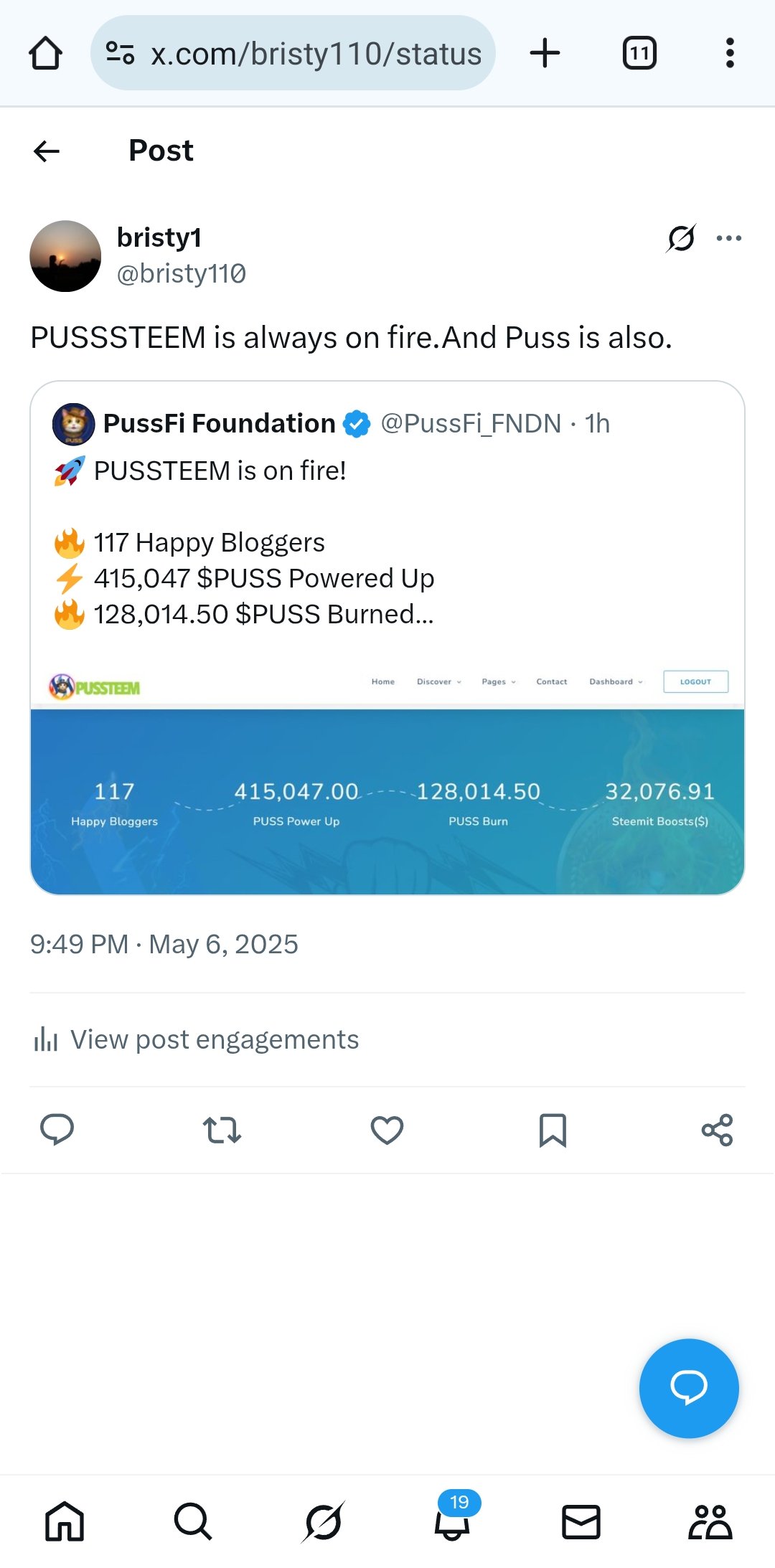Image resolution: width=775 pixels, height=1568 pixels.
Task: Switch to the Home tab in bottom bar
Action: tap(65, 1521)
